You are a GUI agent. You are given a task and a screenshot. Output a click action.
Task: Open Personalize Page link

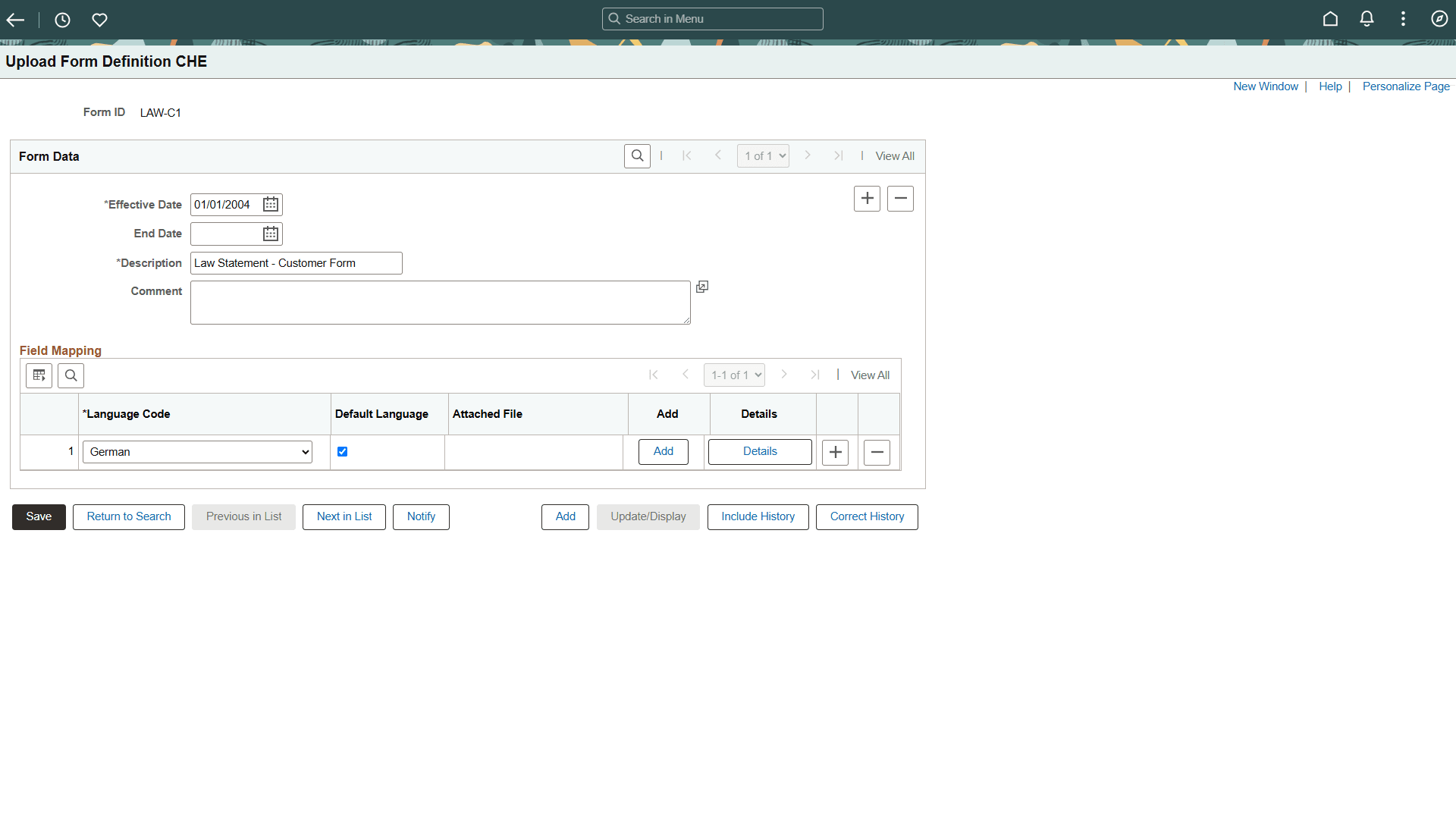1406,86
